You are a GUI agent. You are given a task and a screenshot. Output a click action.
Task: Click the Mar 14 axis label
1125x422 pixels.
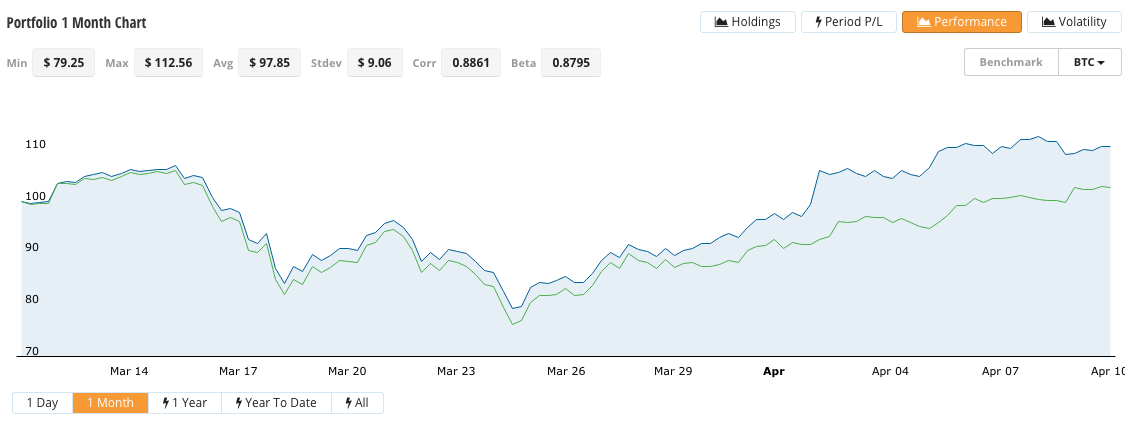[x=129, y=371]
